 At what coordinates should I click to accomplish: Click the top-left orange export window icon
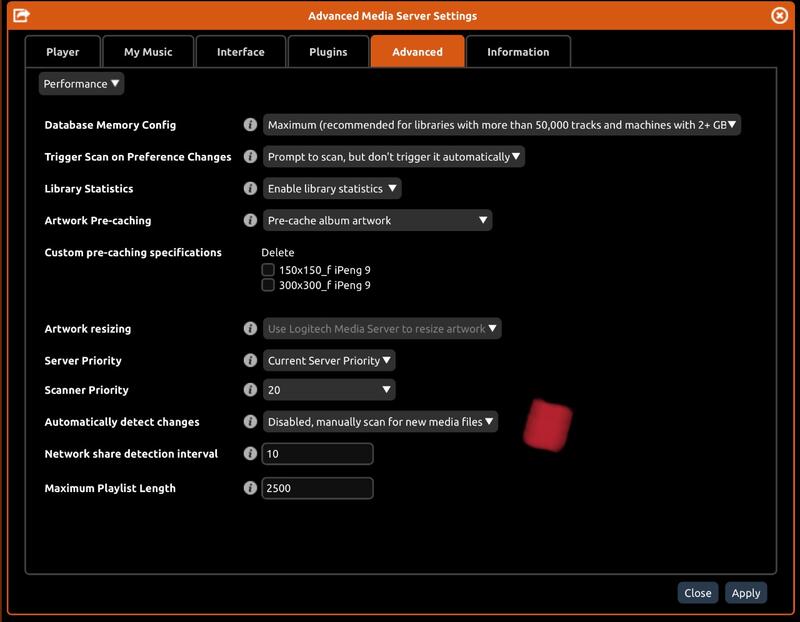21,16
